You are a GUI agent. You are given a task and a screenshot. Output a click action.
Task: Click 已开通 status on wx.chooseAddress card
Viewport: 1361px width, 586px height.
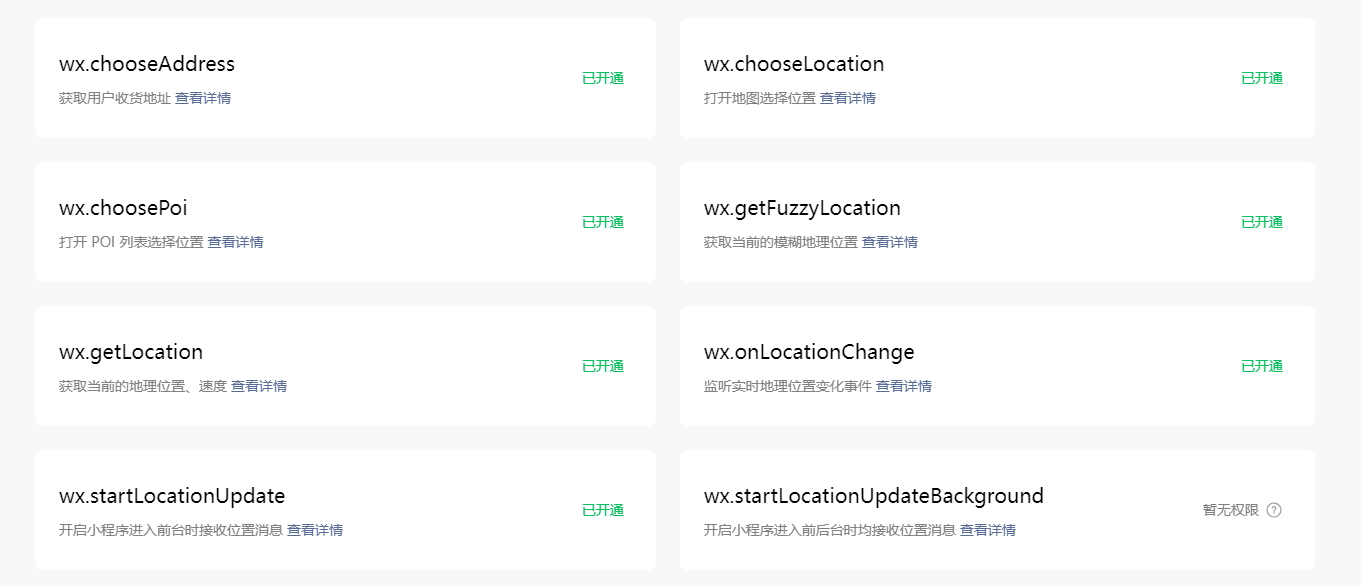point(603,78)
